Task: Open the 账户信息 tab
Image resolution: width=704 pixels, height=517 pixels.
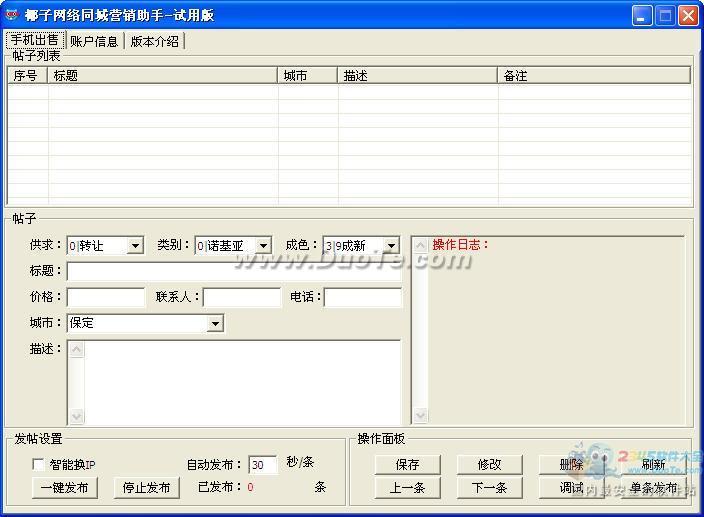Action: 94,41
